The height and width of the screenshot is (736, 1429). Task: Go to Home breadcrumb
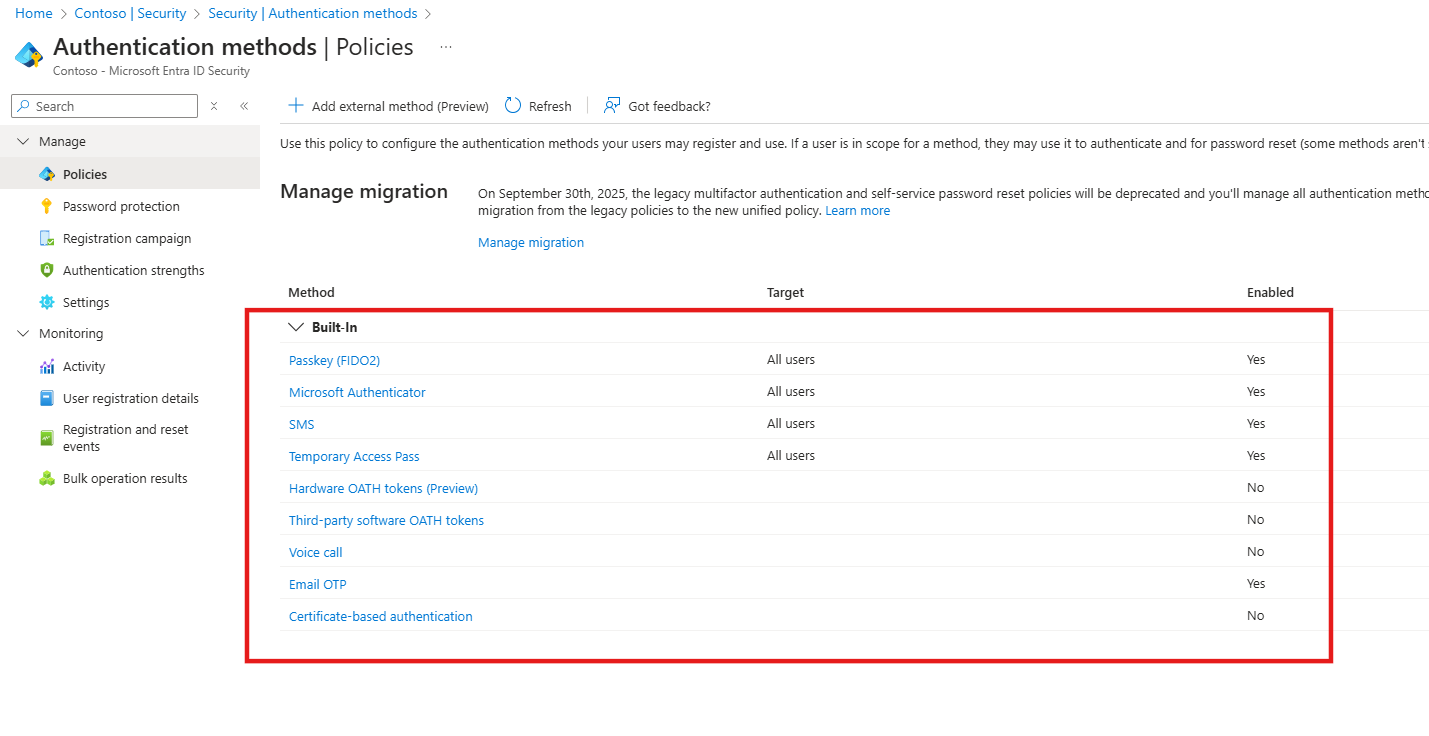click(34, 13)
